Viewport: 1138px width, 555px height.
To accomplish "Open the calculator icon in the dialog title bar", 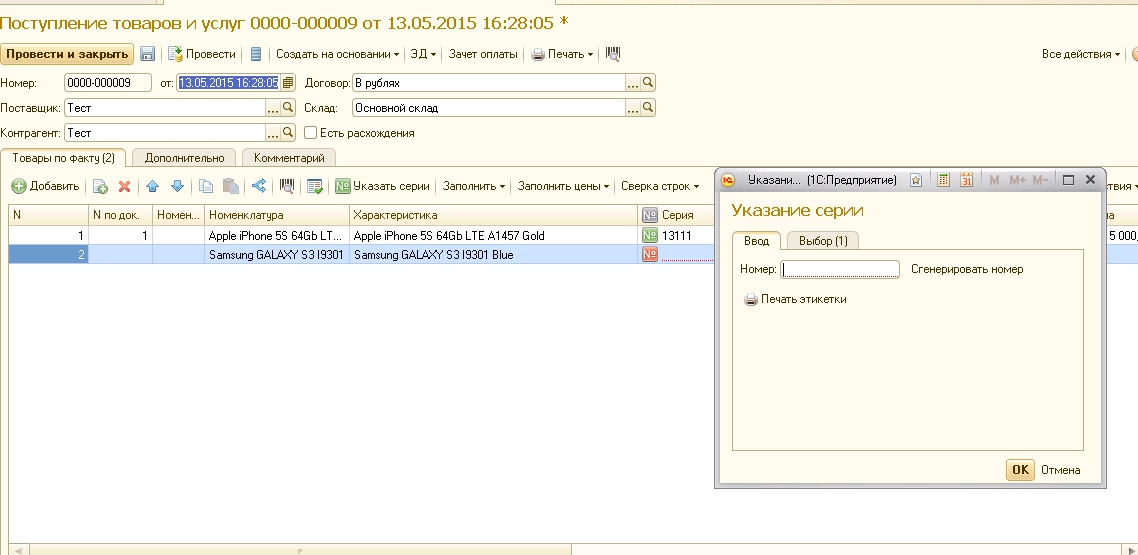I will click(x=943, y=180).
